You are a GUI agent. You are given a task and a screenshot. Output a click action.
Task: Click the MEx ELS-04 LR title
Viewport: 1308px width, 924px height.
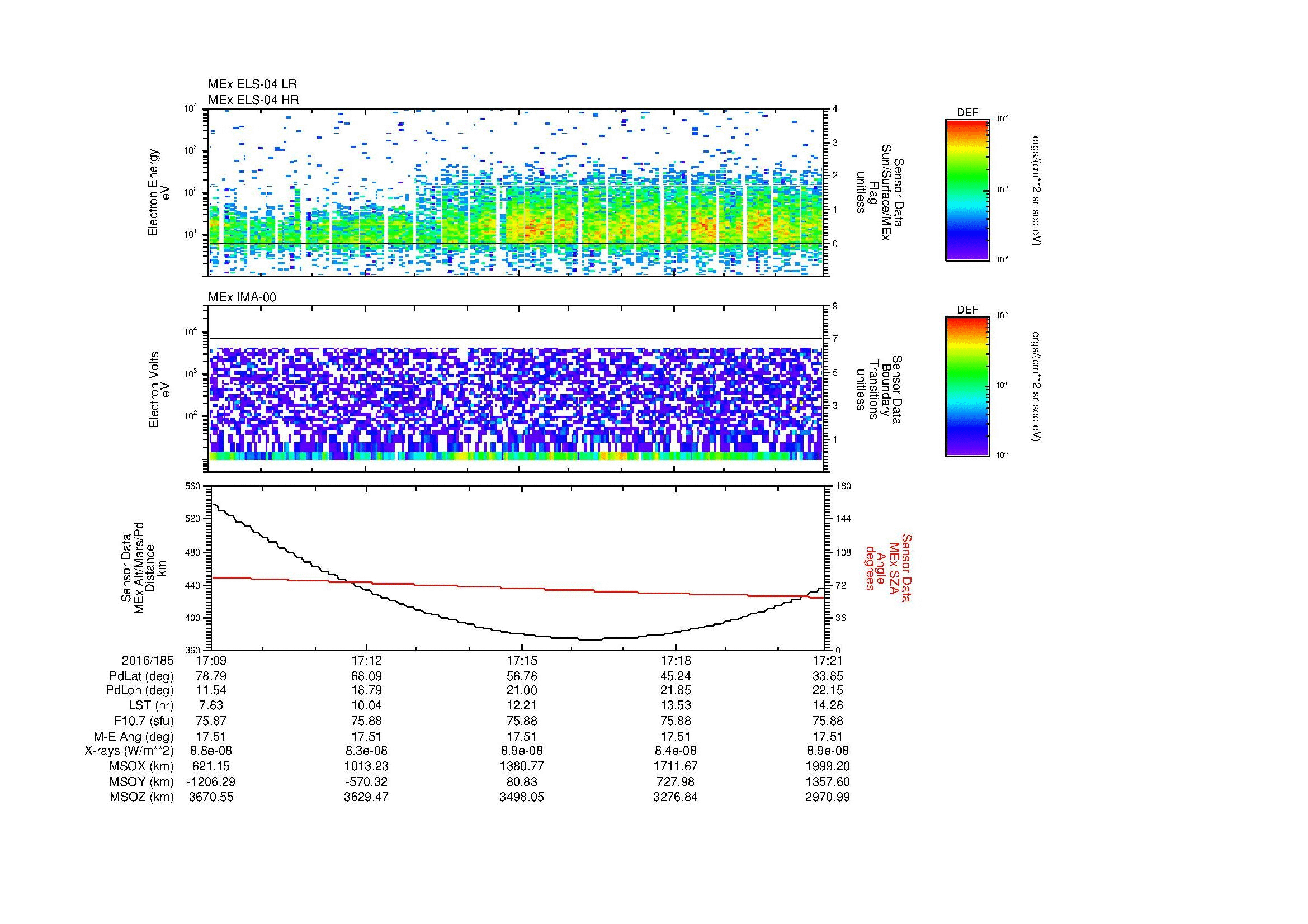coord(252,84)
